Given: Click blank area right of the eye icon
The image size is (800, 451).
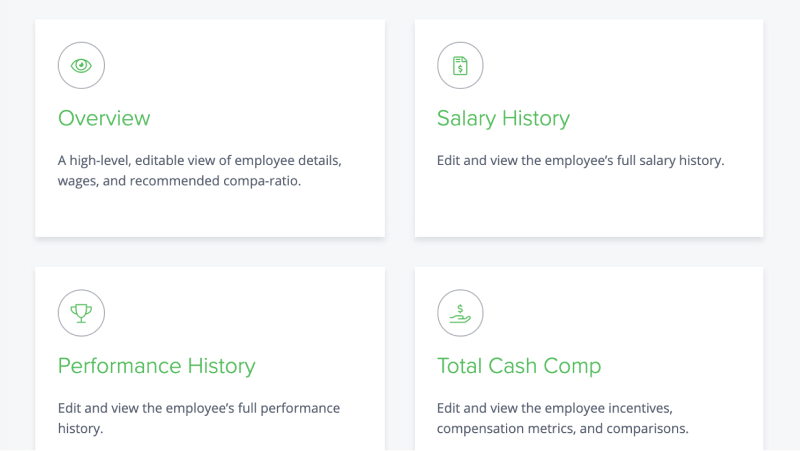Looking at the screenshot, I should click(x=240, y=65).
